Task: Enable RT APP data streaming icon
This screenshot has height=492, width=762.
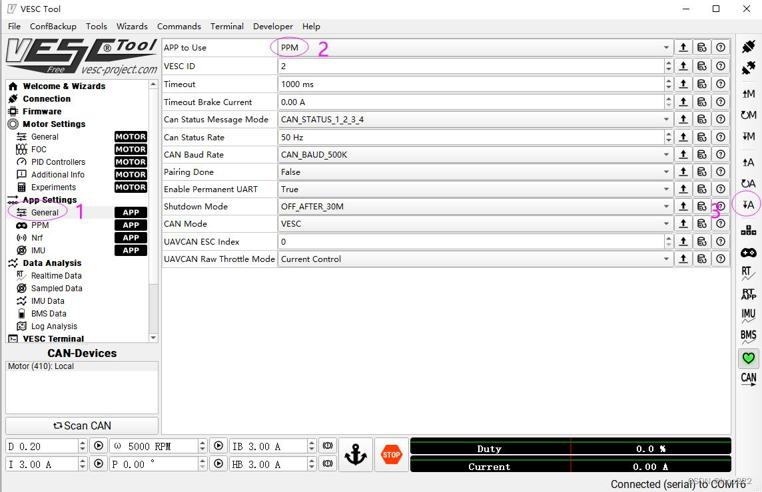Action: coord(748,294)
